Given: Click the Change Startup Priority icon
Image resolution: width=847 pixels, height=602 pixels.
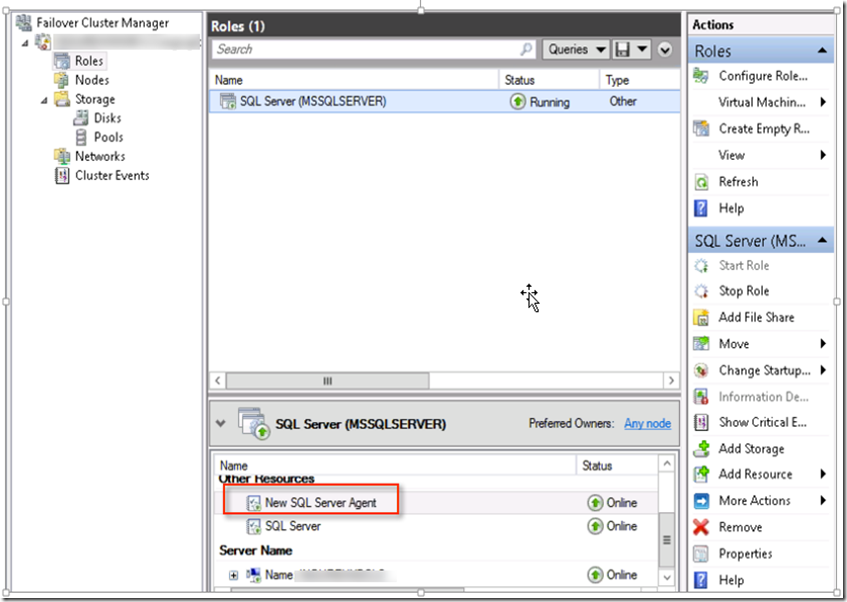Looking at the screenshot, I should (x=701, y=370).
